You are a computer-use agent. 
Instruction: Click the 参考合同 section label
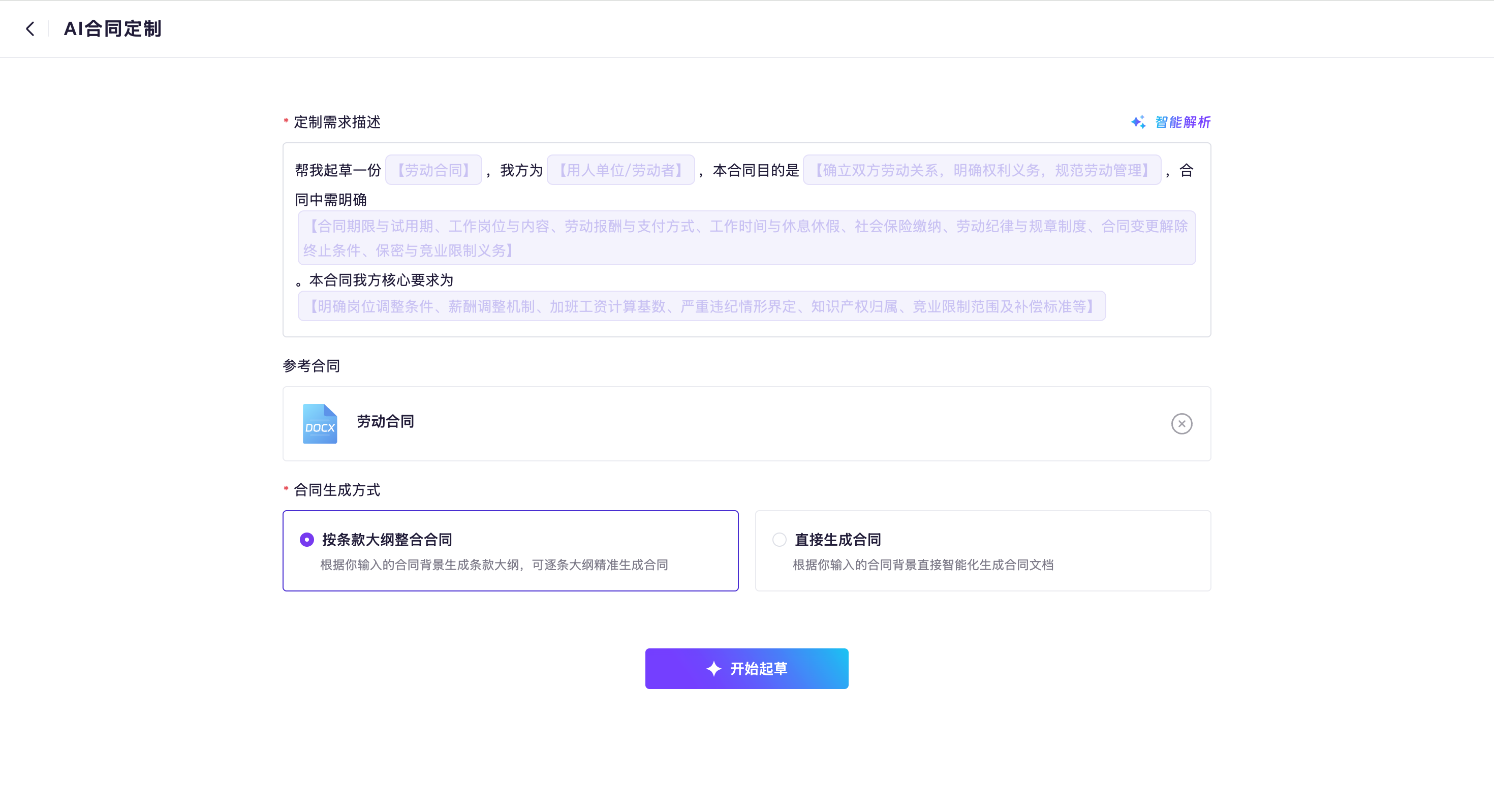pyautogui.click(x=312, y=365)
